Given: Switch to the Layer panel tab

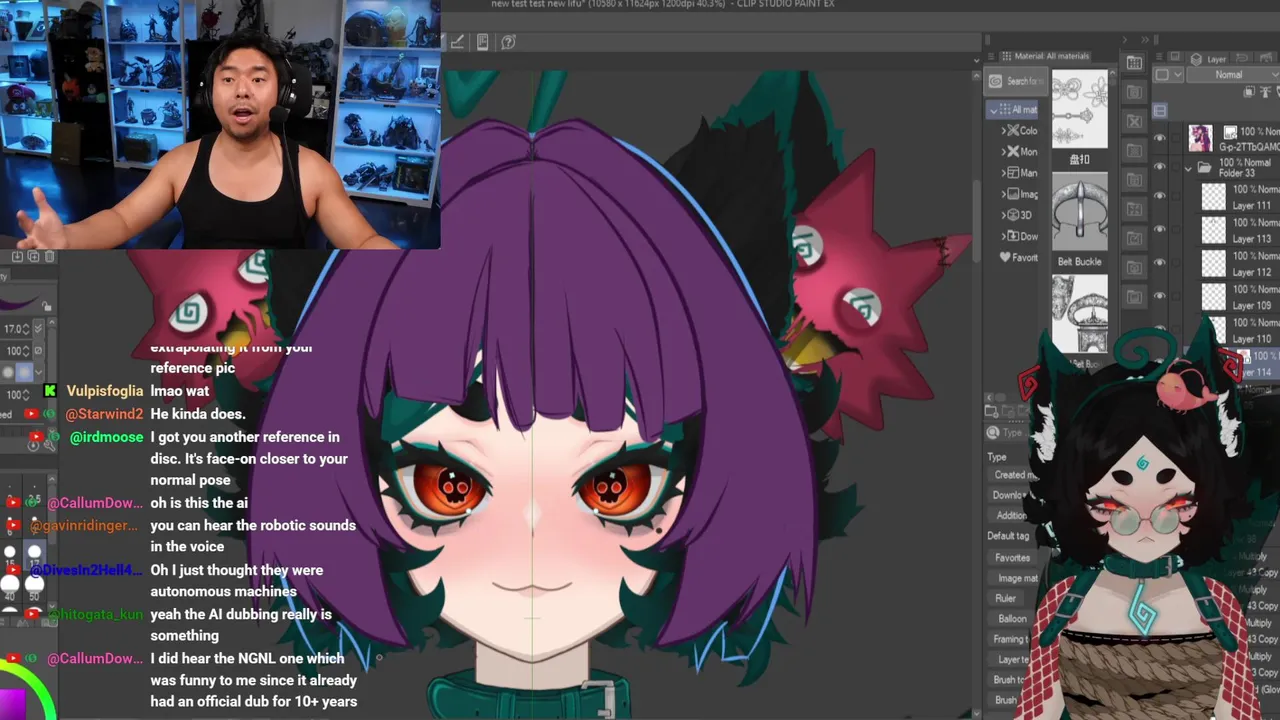Looking at the screenshot, I should pyautogui.click(x=1210, y=59).
